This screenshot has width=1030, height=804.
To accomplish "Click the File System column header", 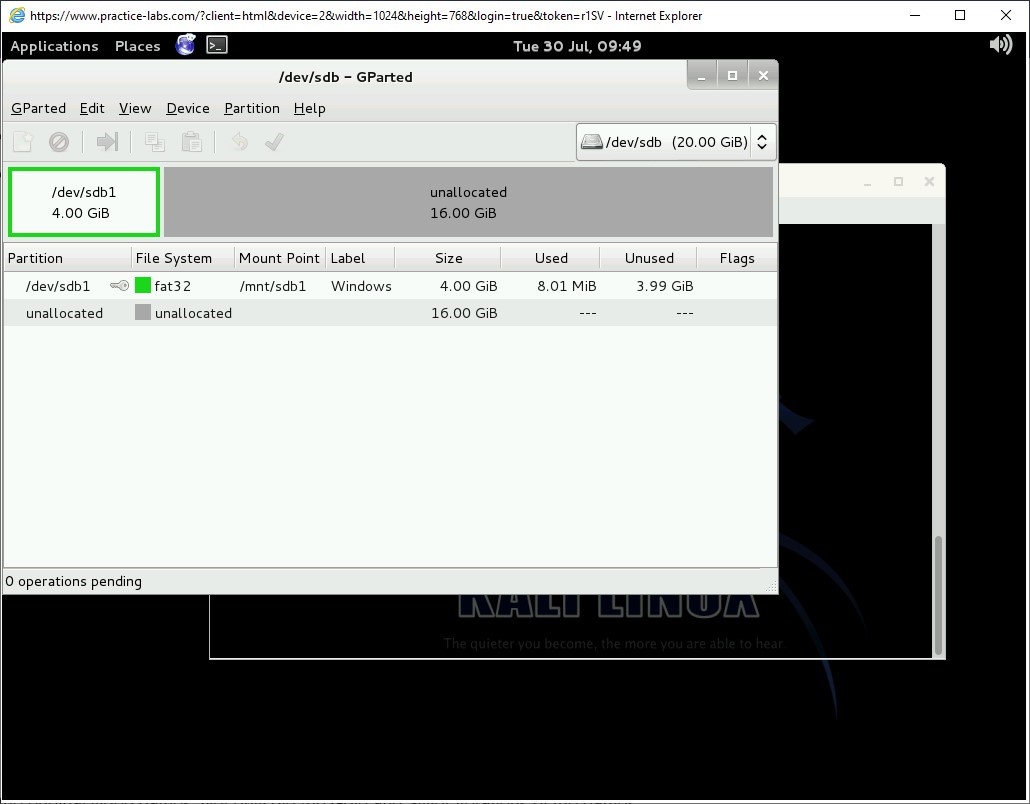I will pyautogui.click(x=174, y=258).
